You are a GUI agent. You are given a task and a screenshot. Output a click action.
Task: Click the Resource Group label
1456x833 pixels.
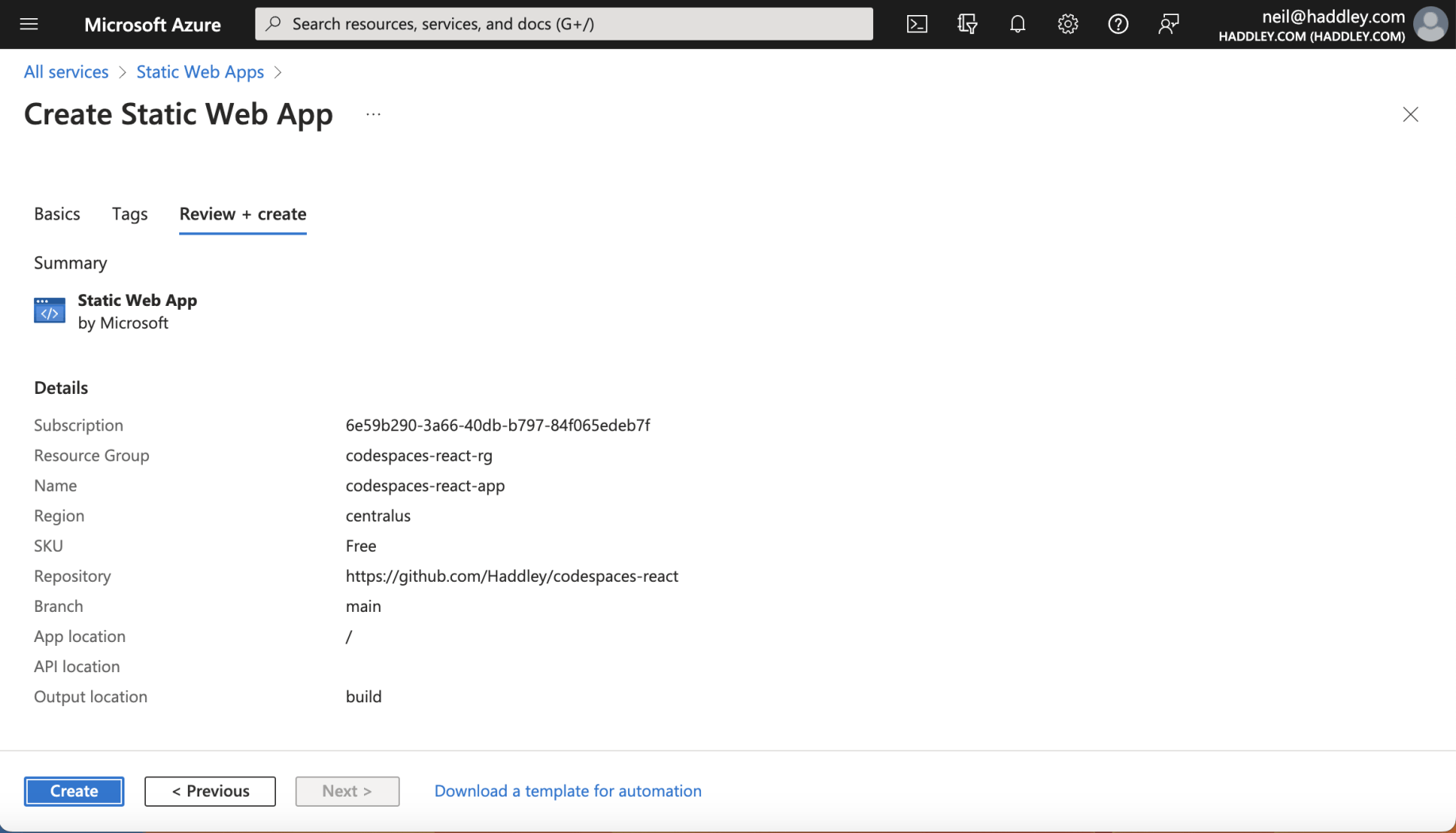click(91, 456)
